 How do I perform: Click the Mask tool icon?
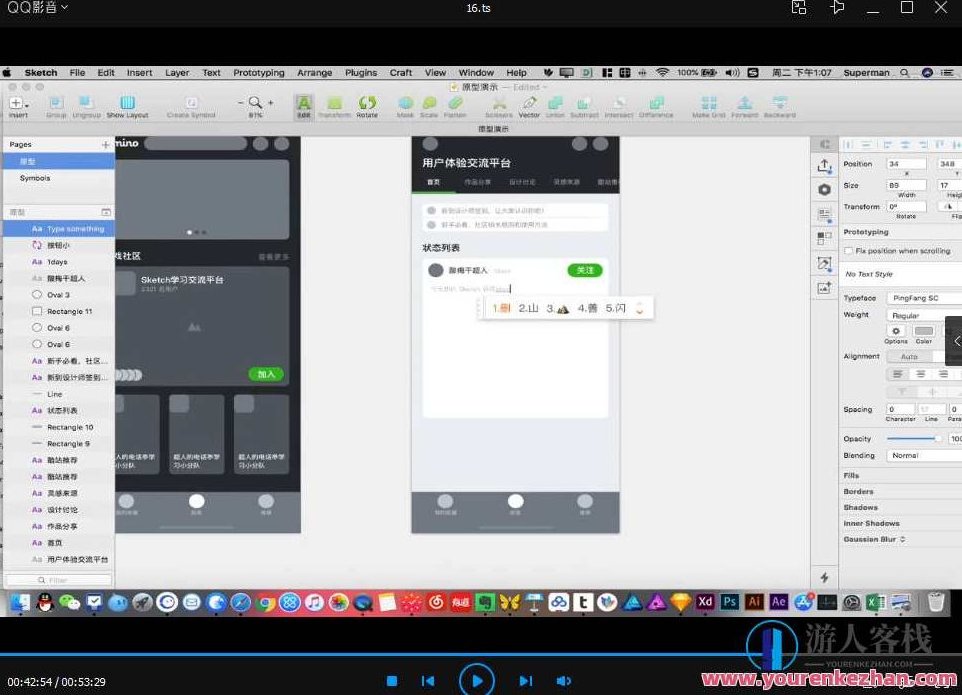click(405, 104)
